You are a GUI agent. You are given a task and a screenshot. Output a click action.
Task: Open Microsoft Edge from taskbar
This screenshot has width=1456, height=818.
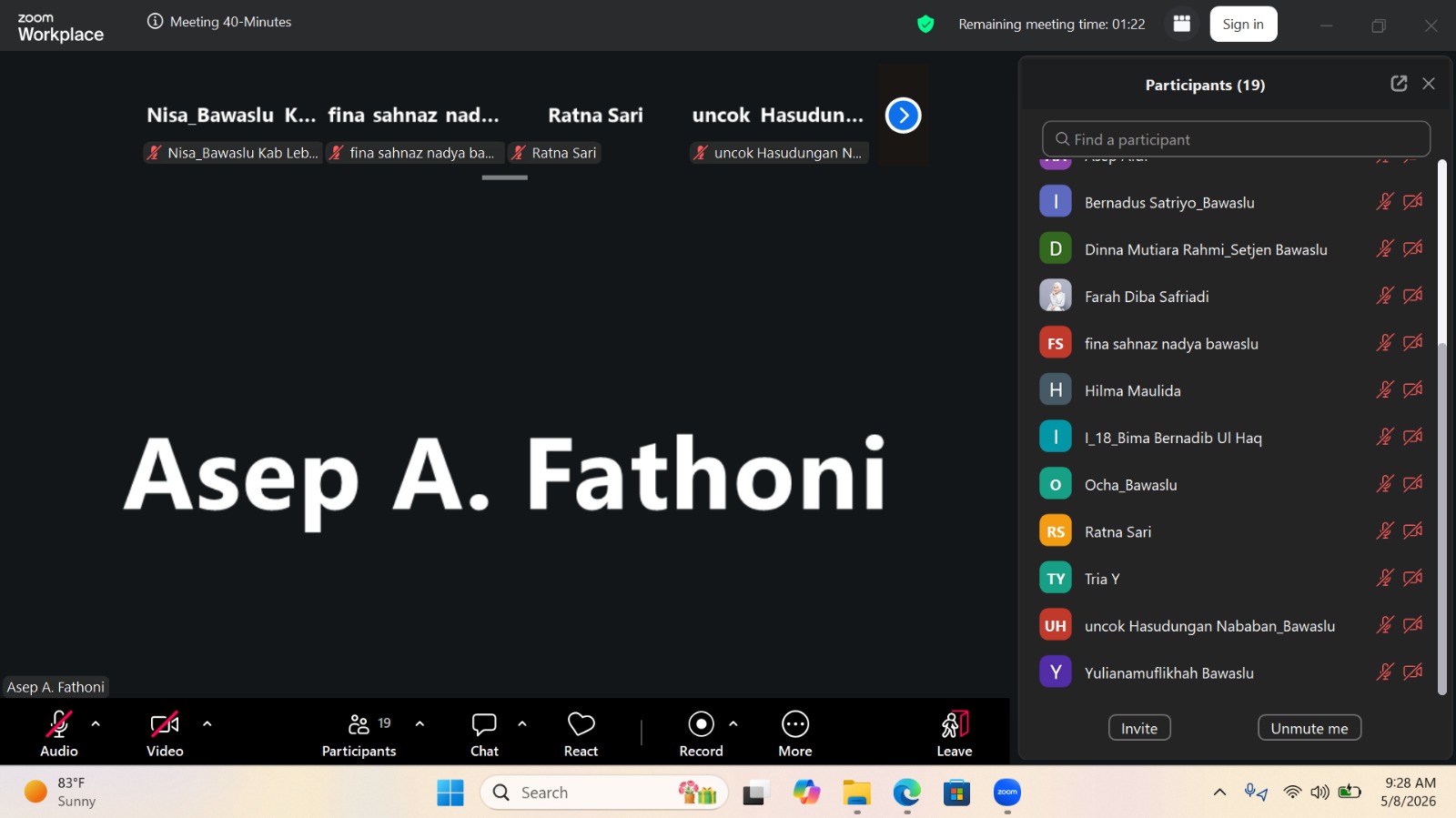906,793
